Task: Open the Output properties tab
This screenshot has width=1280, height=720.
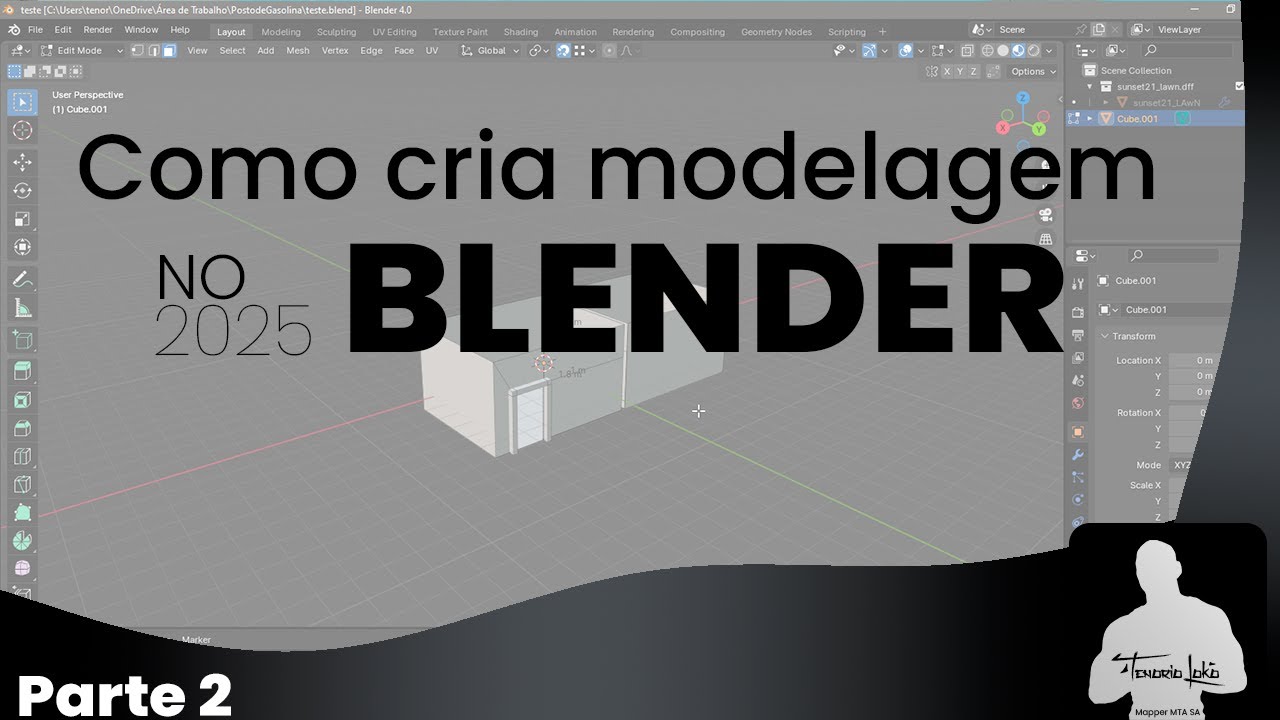Action: [x=1078, y=335]
